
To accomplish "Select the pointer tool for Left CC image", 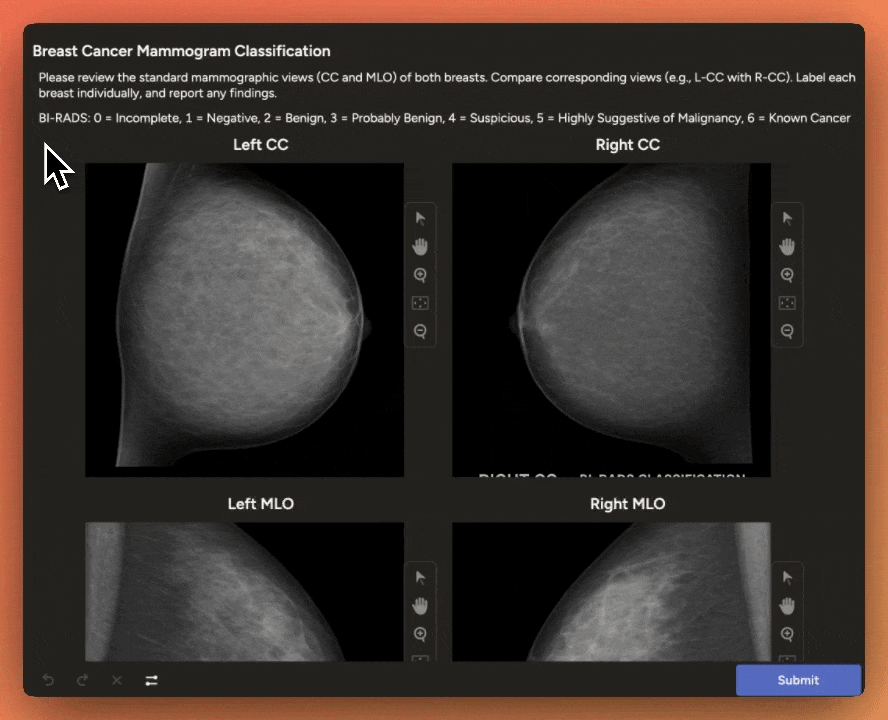I will click(420, 218).
